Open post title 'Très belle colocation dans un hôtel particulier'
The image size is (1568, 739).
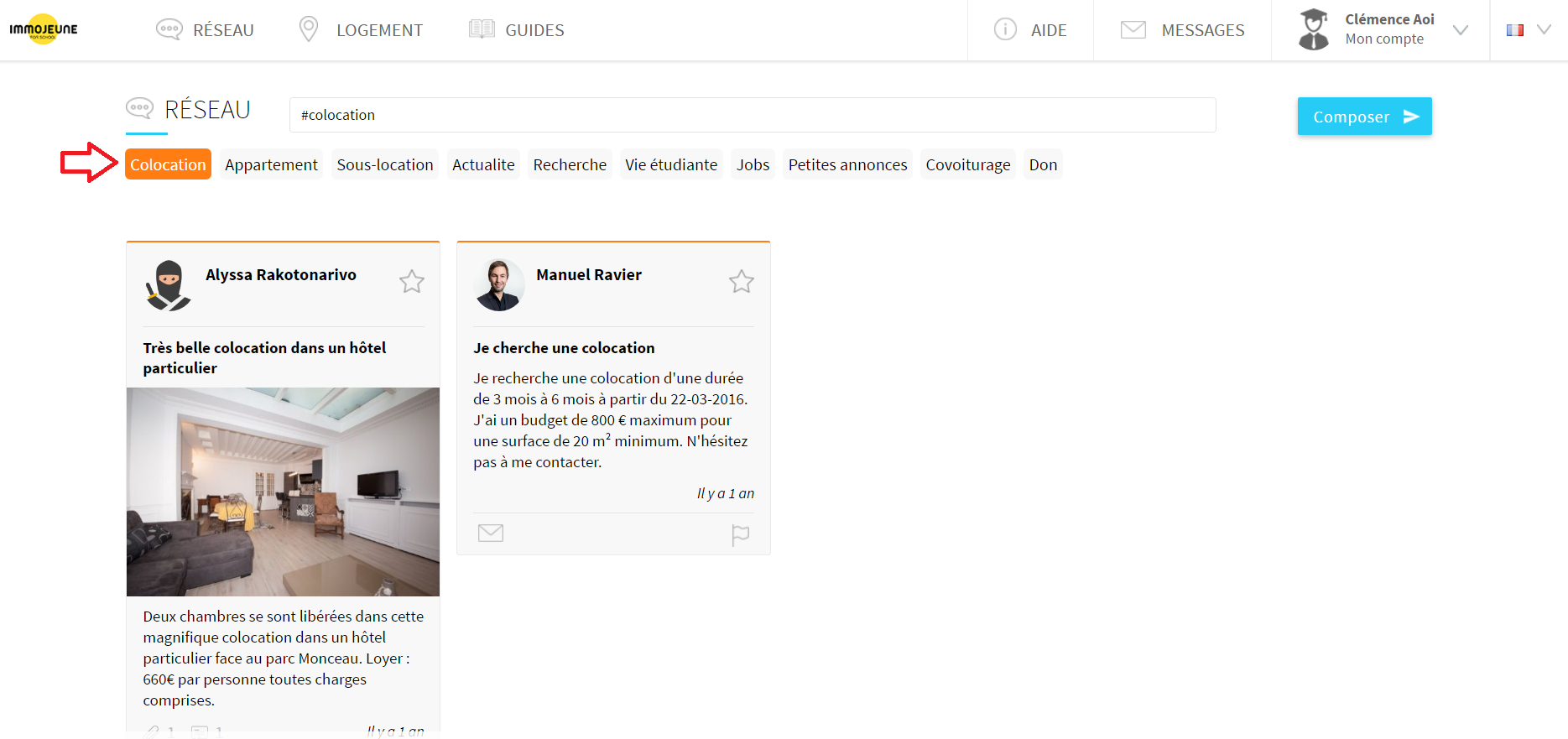pyautogui.click(x=264, y=357)
